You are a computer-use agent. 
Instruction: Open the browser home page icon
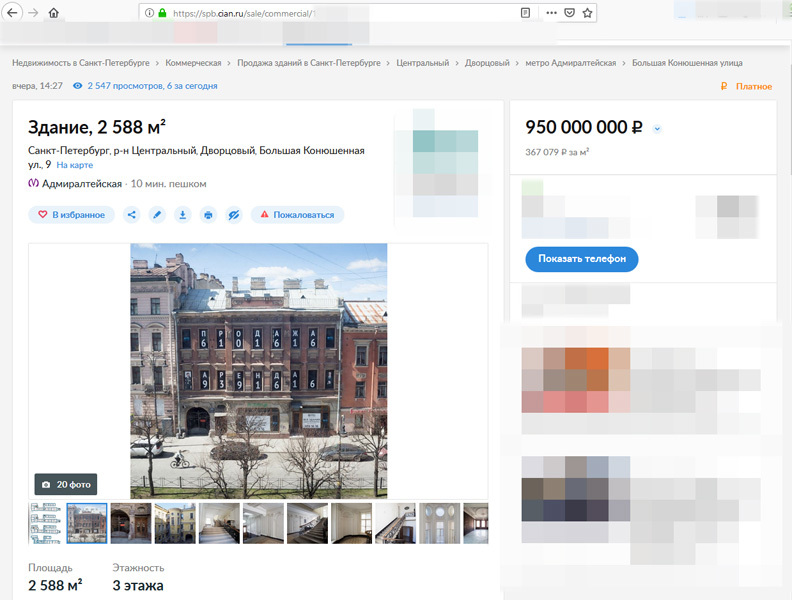[54, 13]
